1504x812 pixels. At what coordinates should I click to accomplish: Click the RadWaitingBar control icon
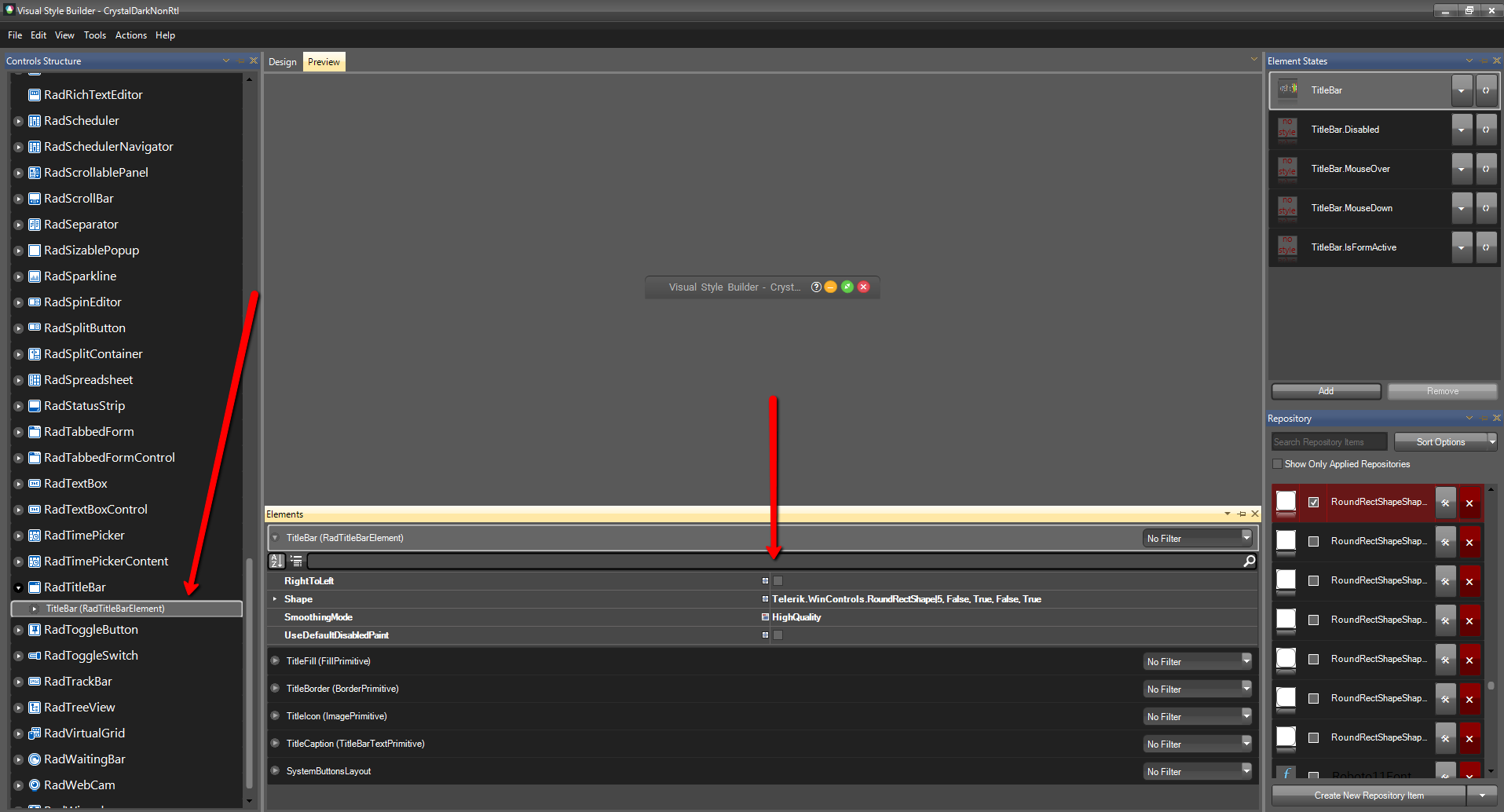coord(35,759)
